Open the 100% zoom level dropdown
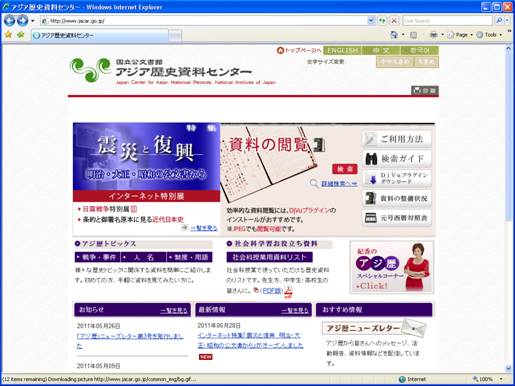Image resolution: width=515 pixels, height=386 pixels. coord(501,379)
